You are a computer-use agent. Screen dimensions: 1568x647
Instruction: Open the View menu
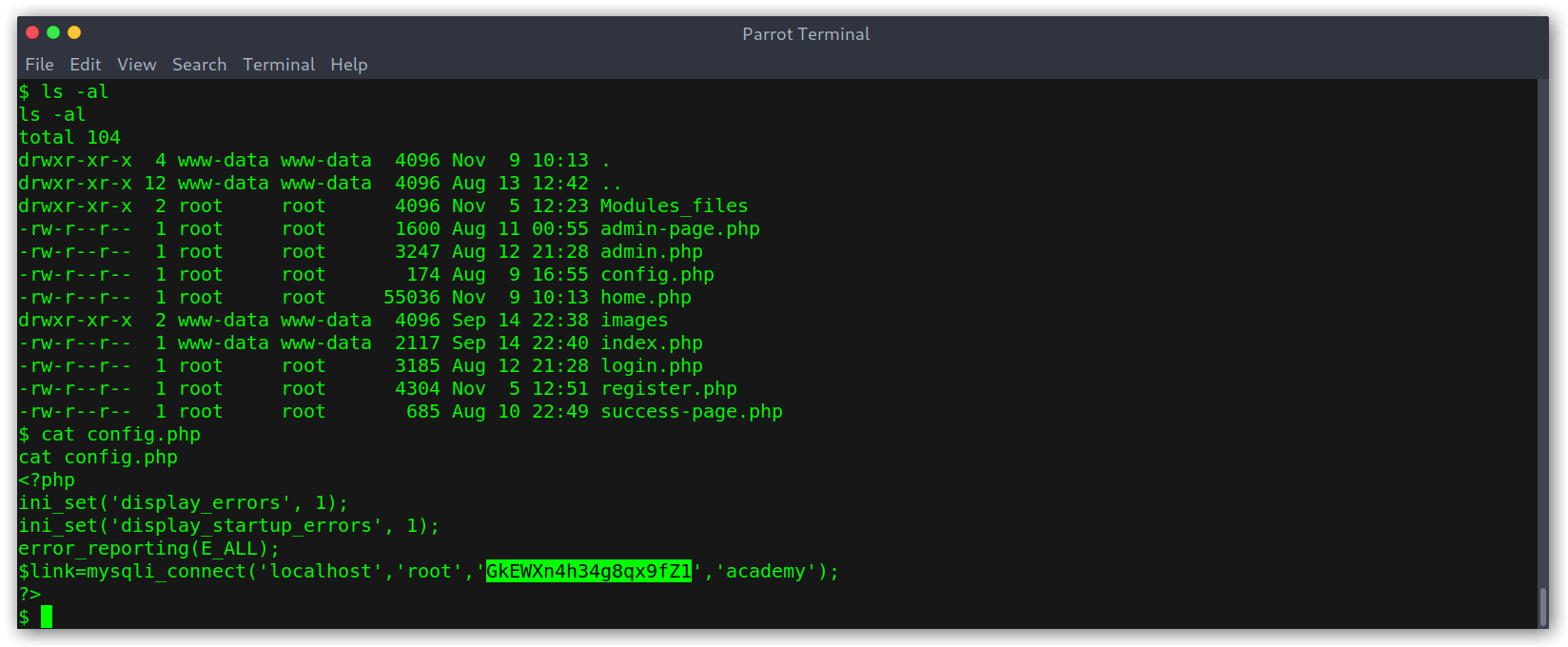(x=137, y=65)
